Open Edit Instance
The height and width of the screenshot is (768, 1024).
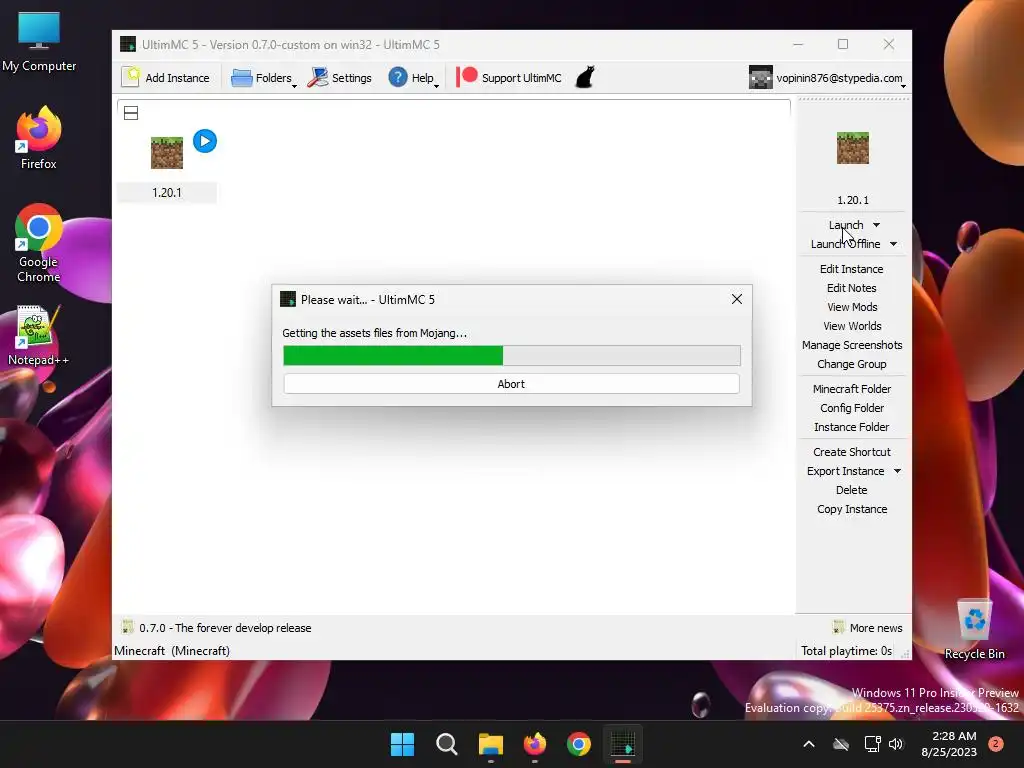coord(852,269)
